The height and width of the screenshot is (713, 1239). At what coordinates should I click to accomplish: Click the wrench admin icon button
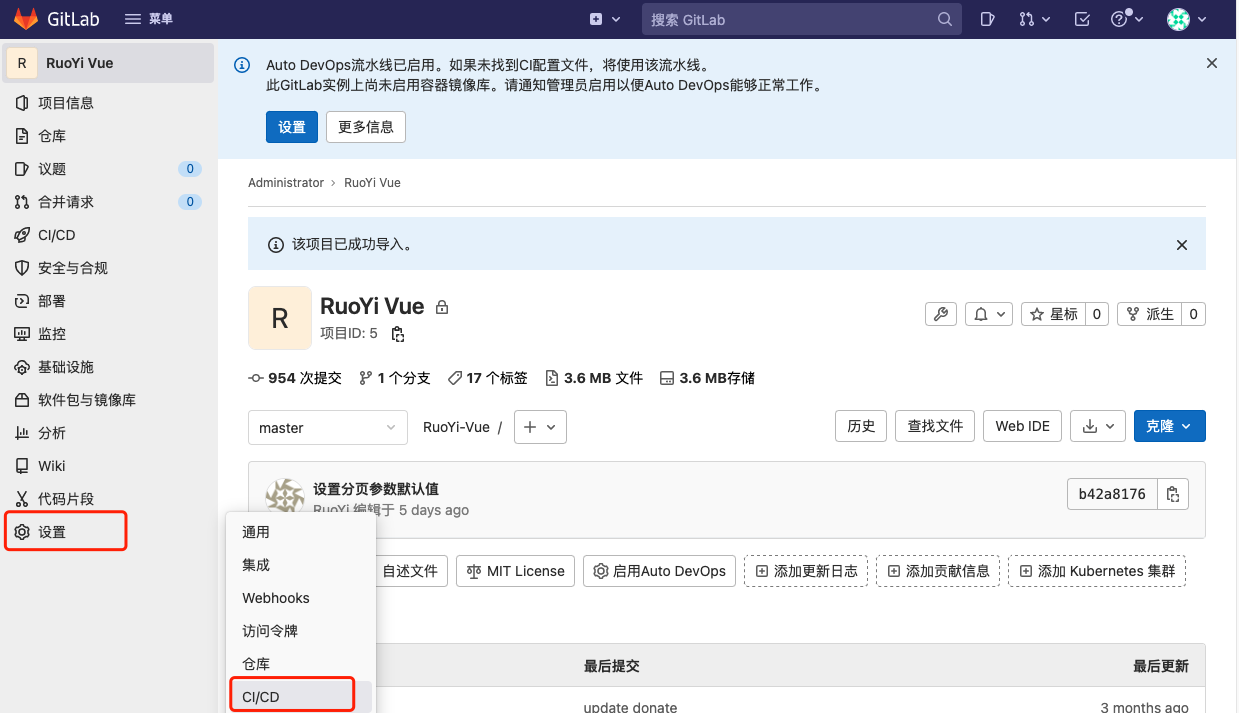pos(941,314)
